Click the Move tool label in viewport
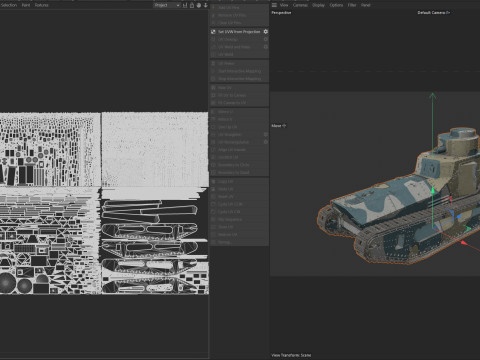 click(x=278, y=126)
